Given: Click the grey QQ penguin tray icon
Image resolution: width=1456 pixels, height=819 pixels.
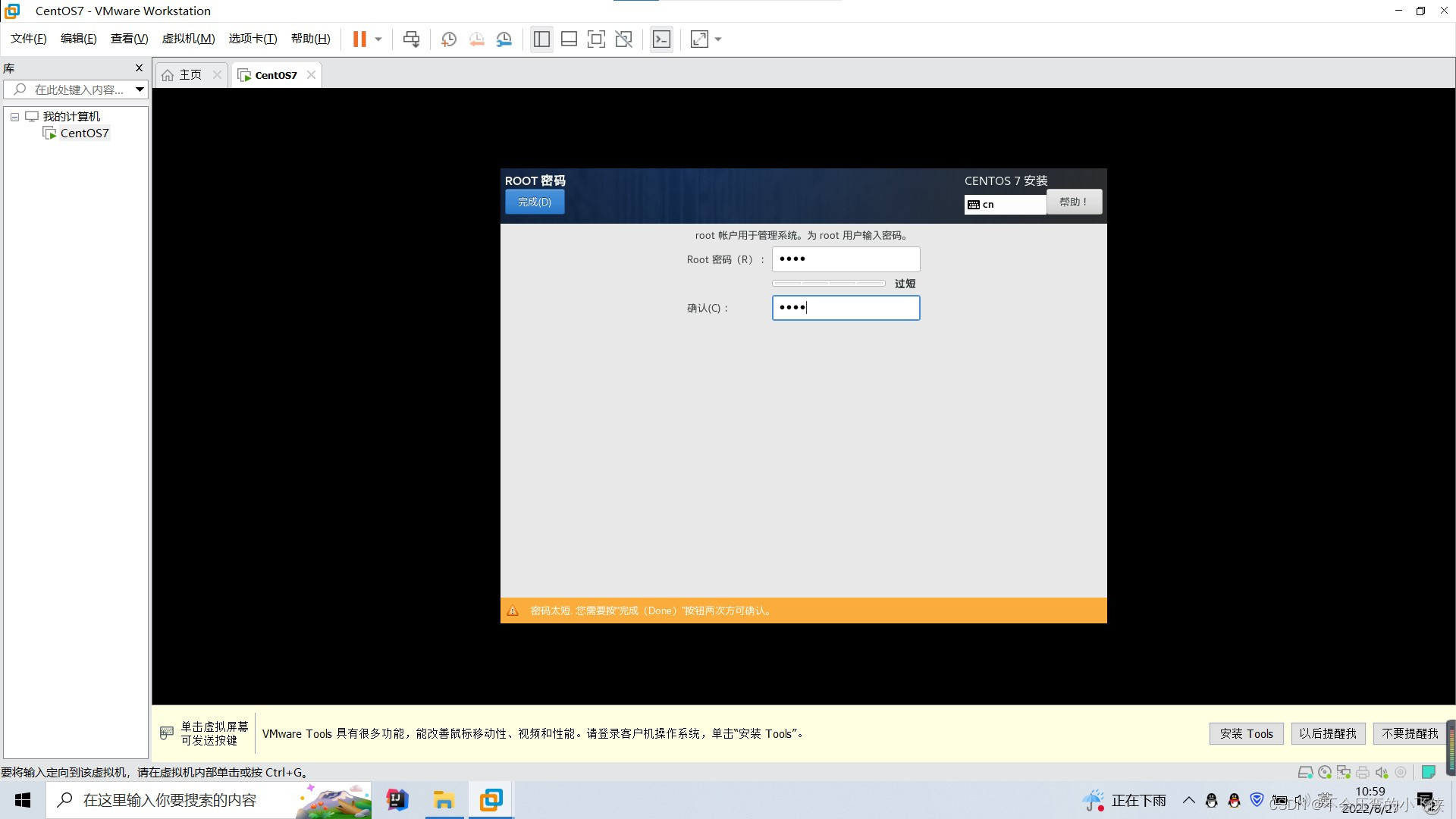Looking at the screenshot, I should click(1211, 800).
